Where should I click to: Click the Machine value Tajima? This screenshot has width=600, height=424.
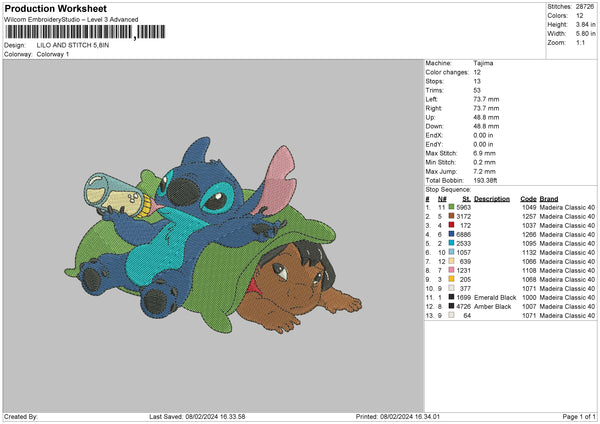(483, 63)
